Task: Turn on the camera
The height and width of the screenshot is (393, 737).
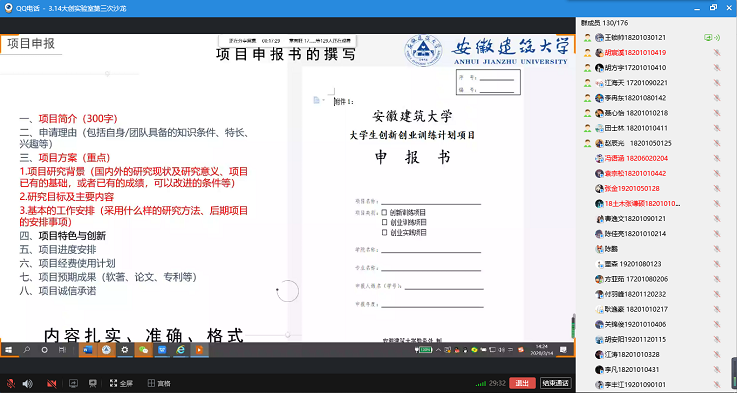Action: pos(52,384)
